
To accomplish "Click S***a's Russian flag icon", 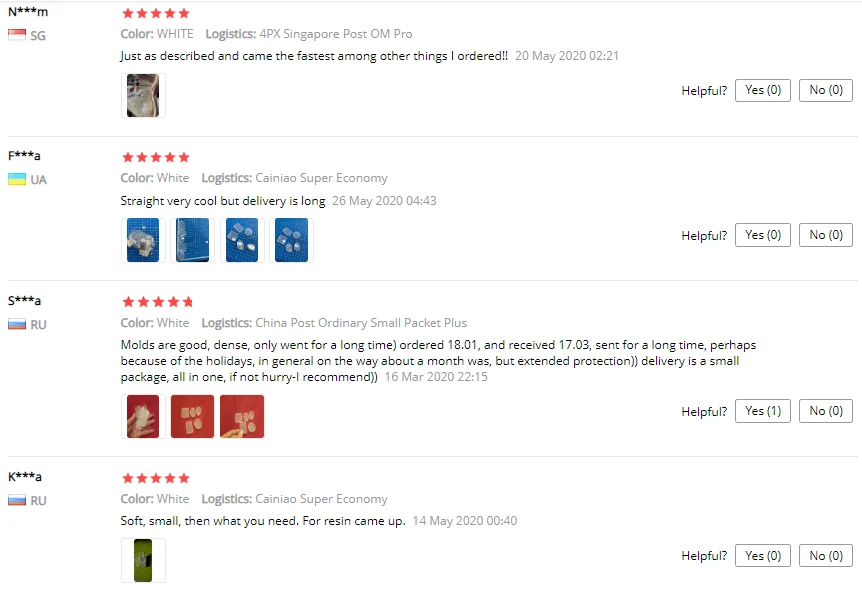I will [16, 324].
